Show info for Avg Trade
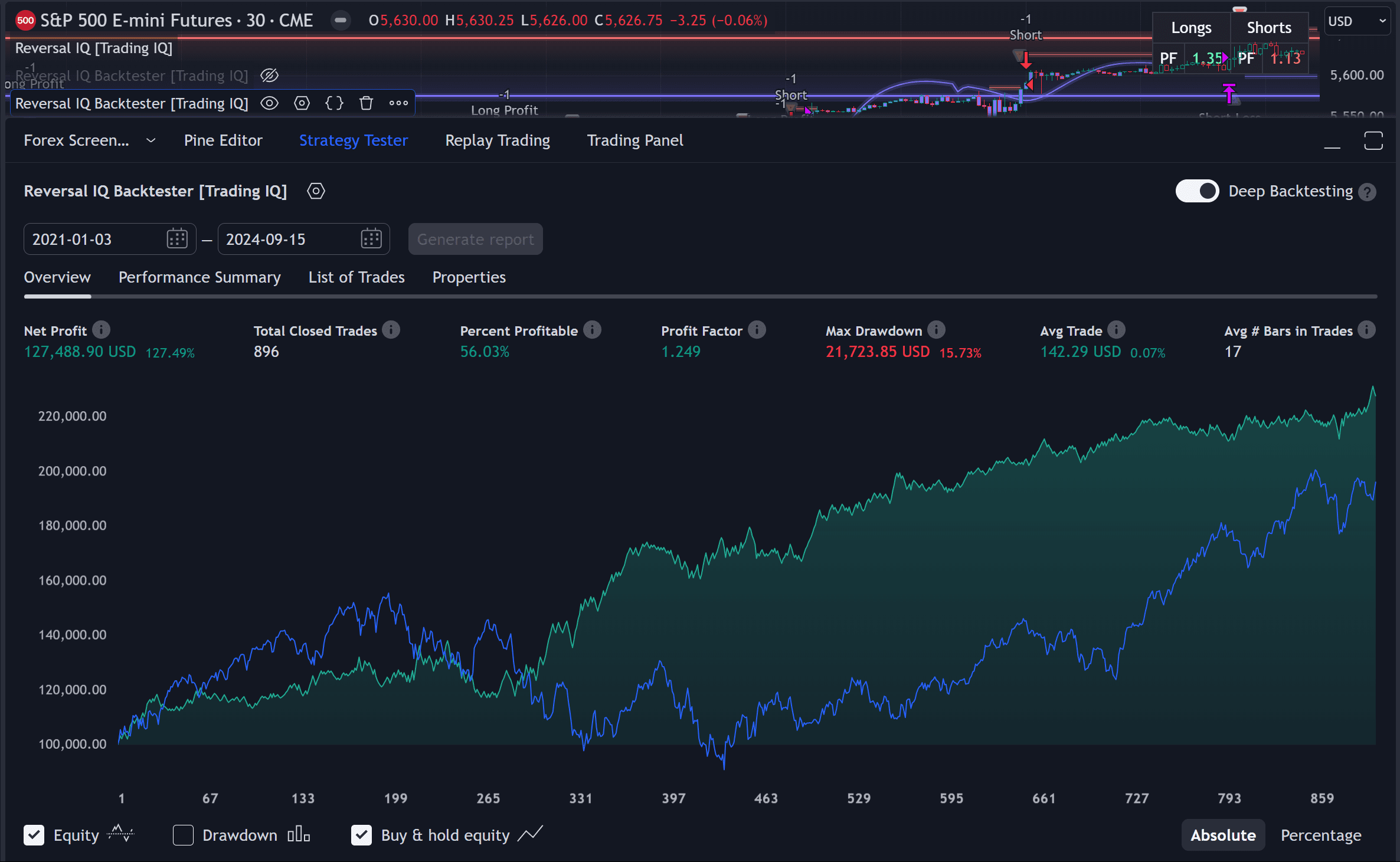Viewport: 1400px width, 862px height. point(1116,330)
